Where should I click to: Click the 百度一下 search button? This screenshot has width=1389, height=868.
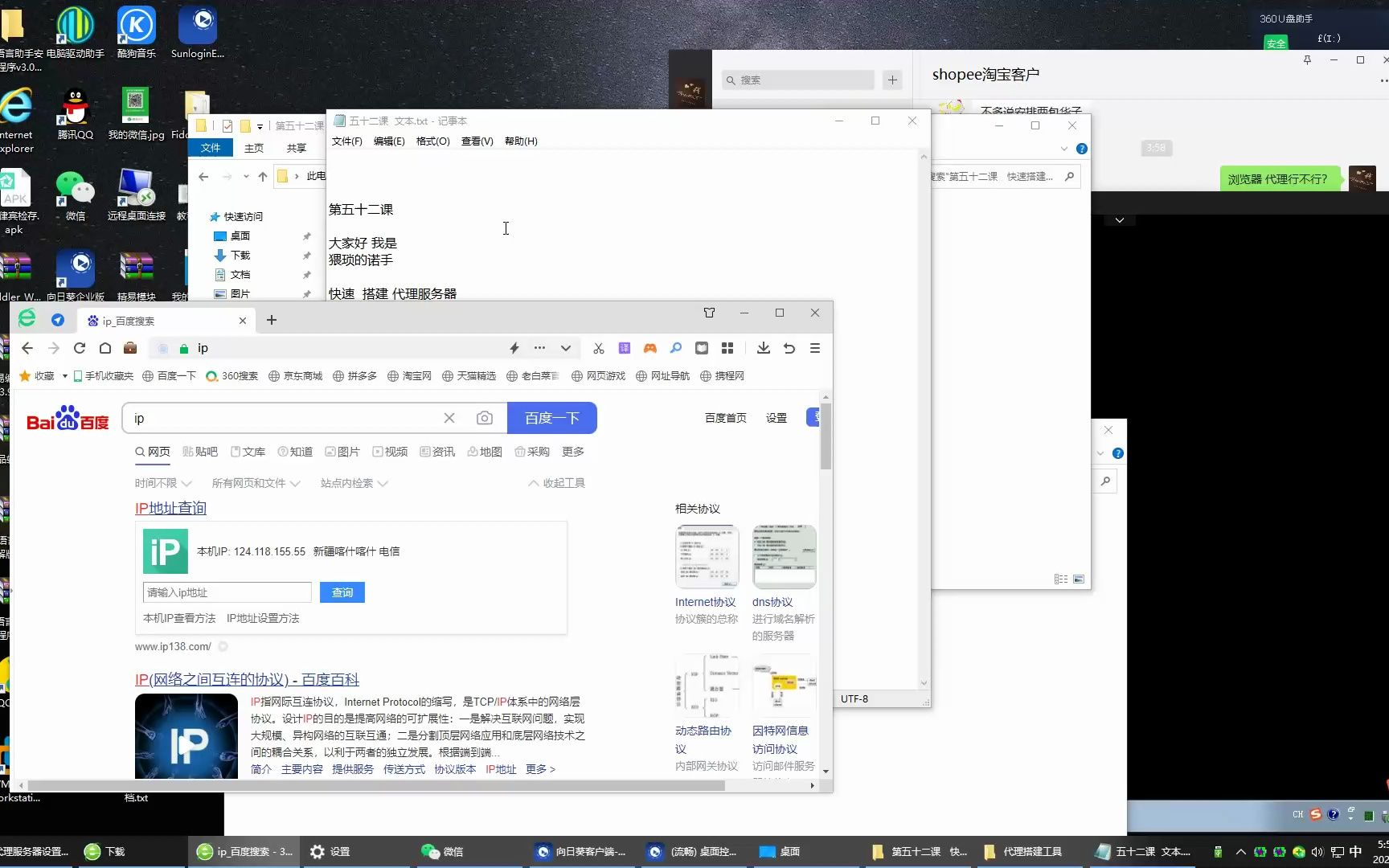[x=552, y=418]
